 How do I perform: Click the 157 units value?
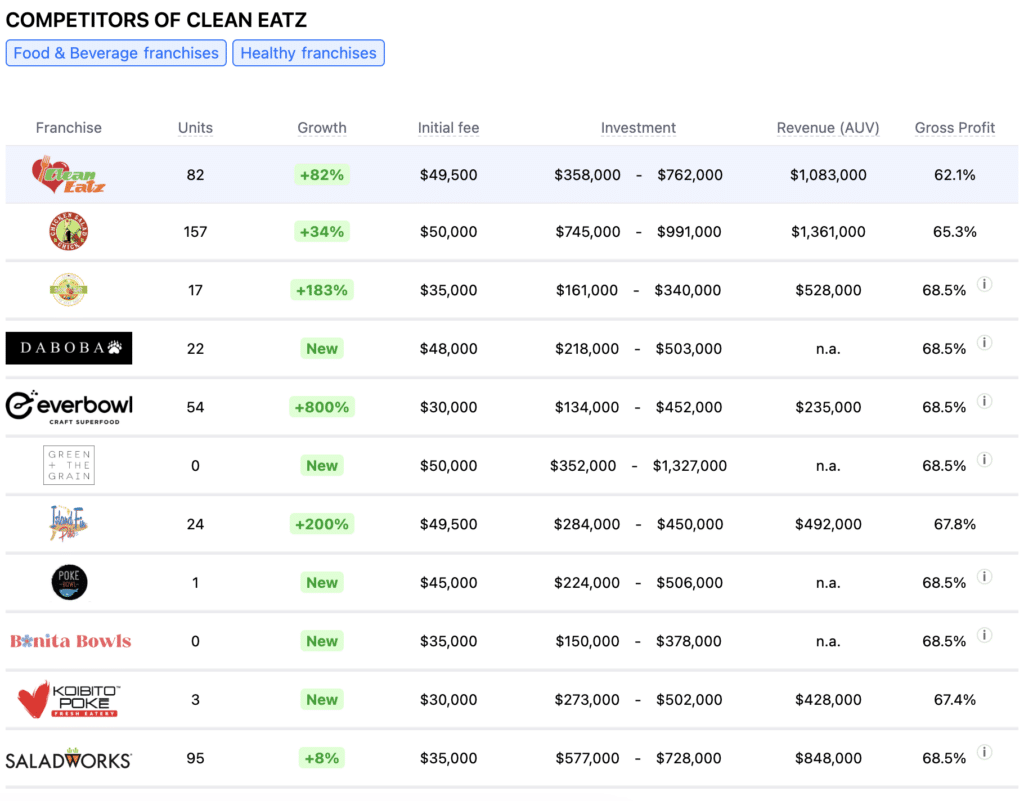pyautogui.click(x=195, y=232)
